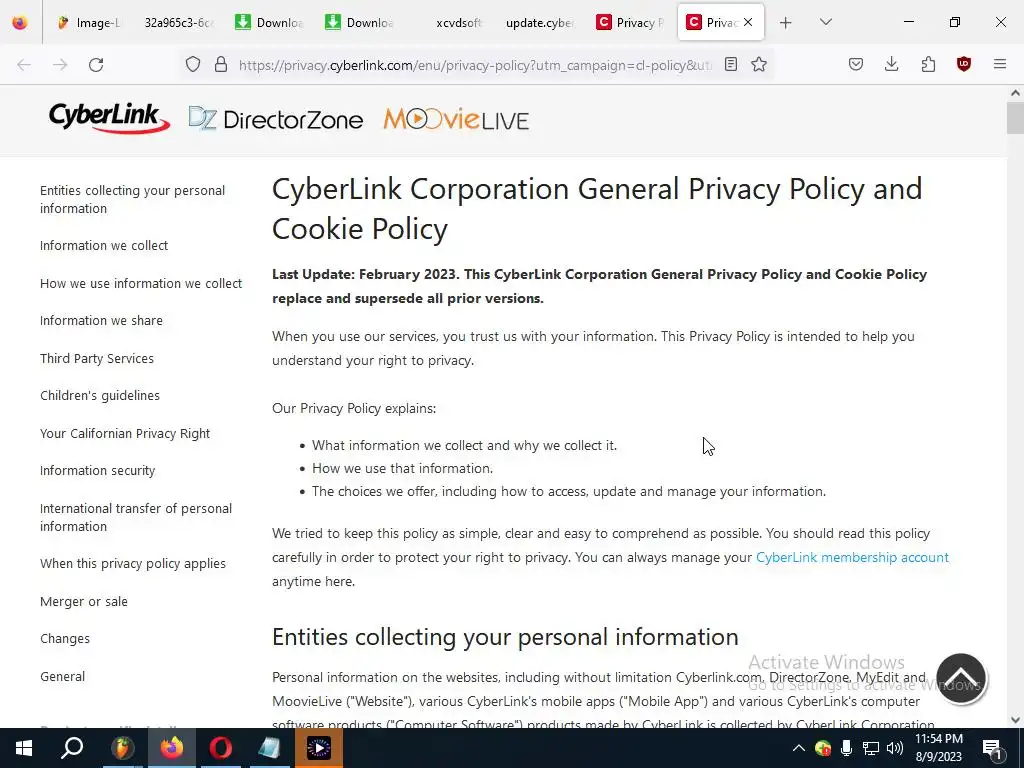Open the Windows Start menu
The width and height of the screenshot is (1024, 768).
coord(24,748)
